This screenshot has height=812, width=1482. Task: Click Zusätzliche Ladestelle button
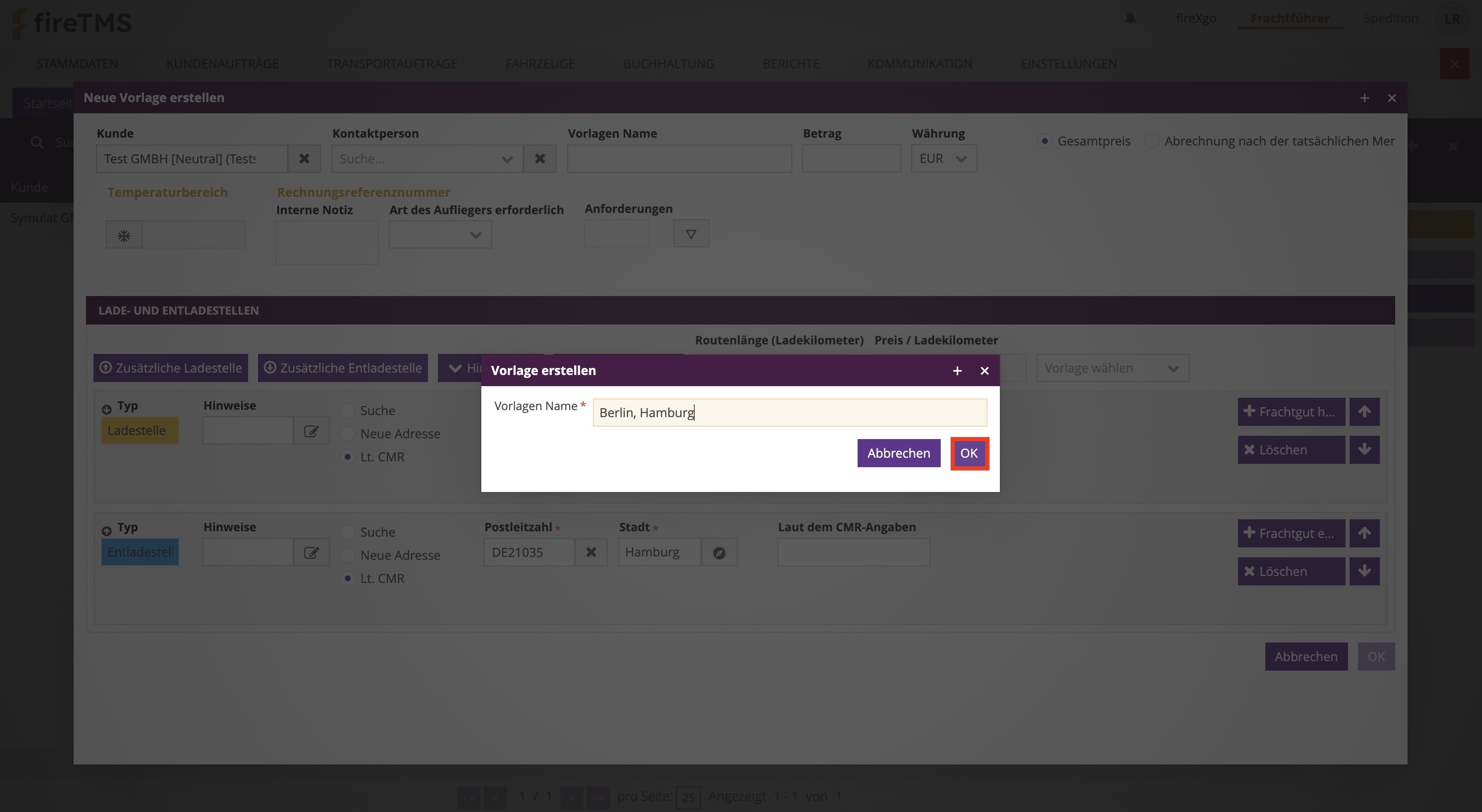[x=171, y=368]
